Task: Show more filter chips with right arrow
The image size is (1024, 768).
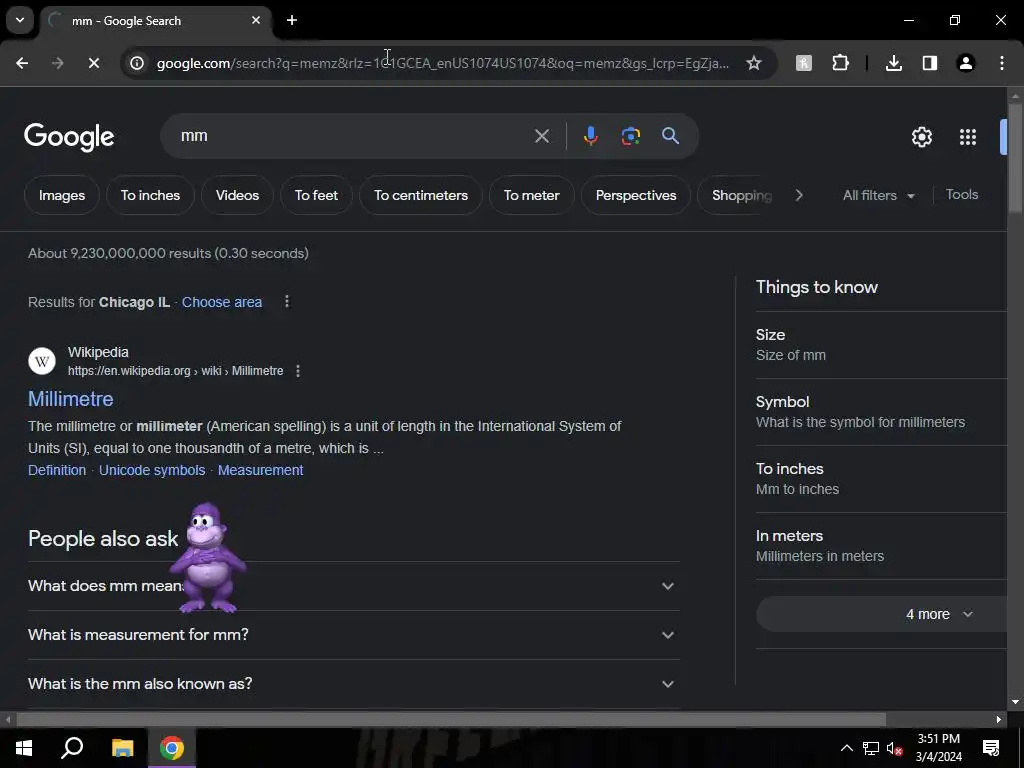Action: [799, 195]
